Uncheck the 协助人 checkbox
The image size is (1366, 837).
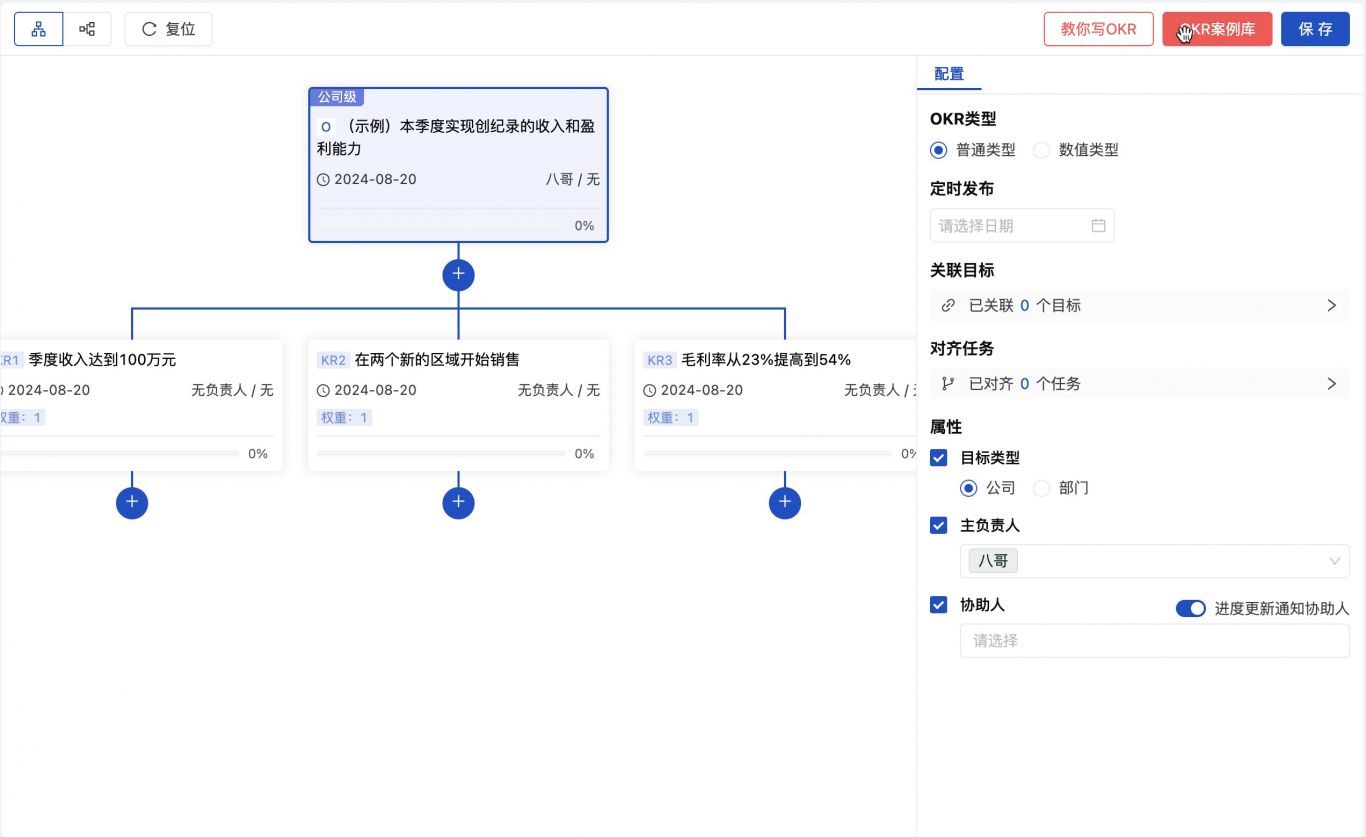(x=938, y=605)
